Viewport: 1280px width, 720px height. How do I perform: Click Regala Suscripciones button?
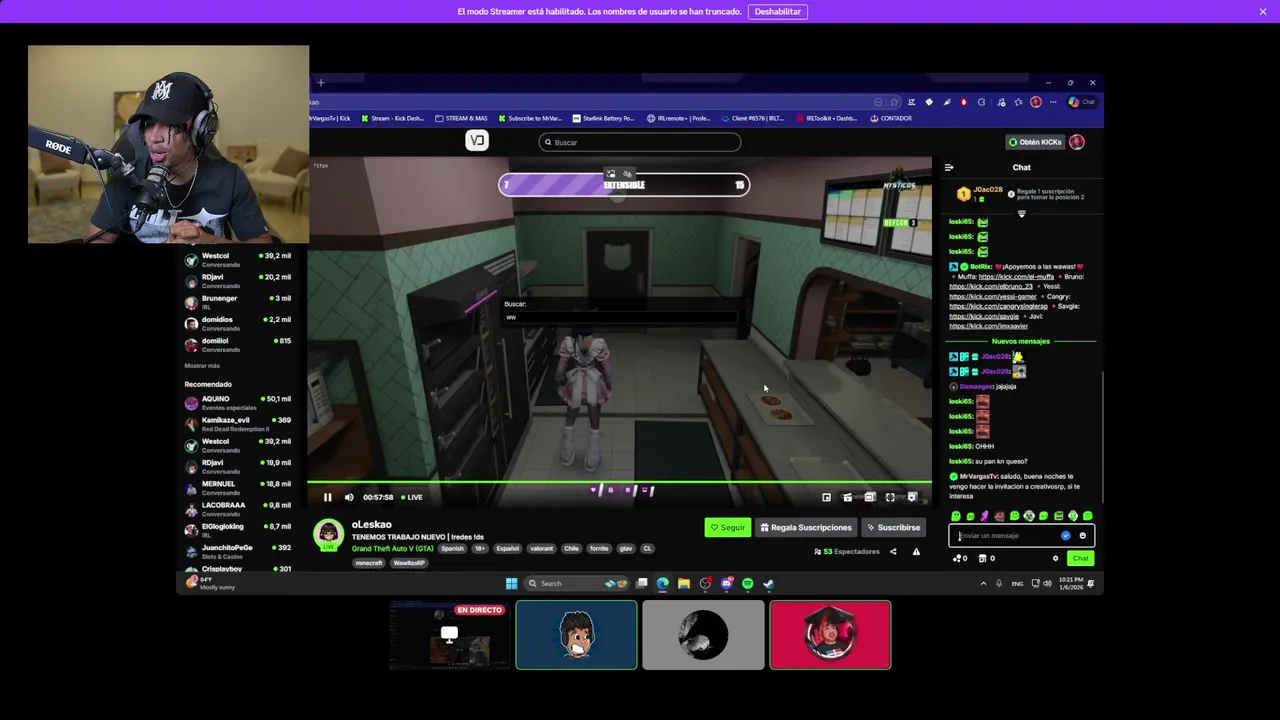coord(806,527)
